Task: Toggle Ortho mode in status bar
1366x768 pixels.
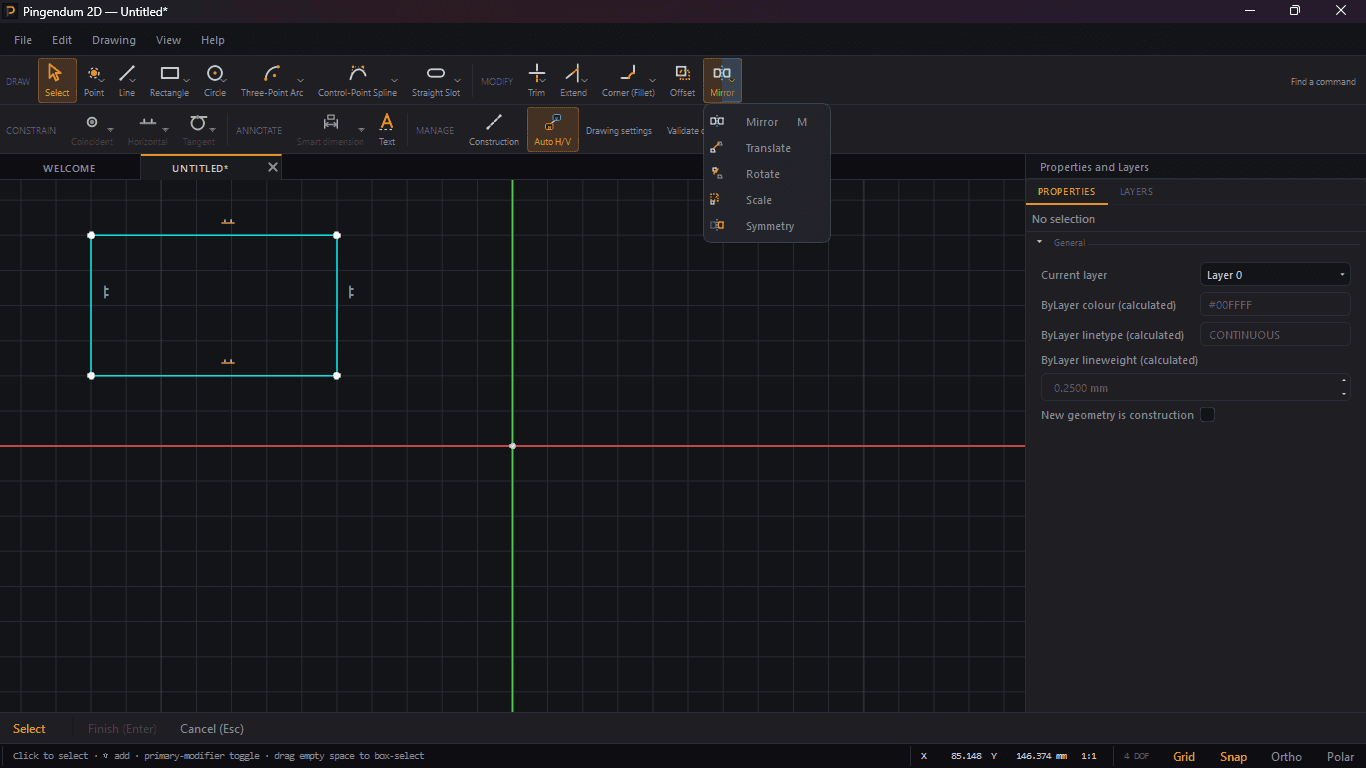Action: click(1286, 756)
